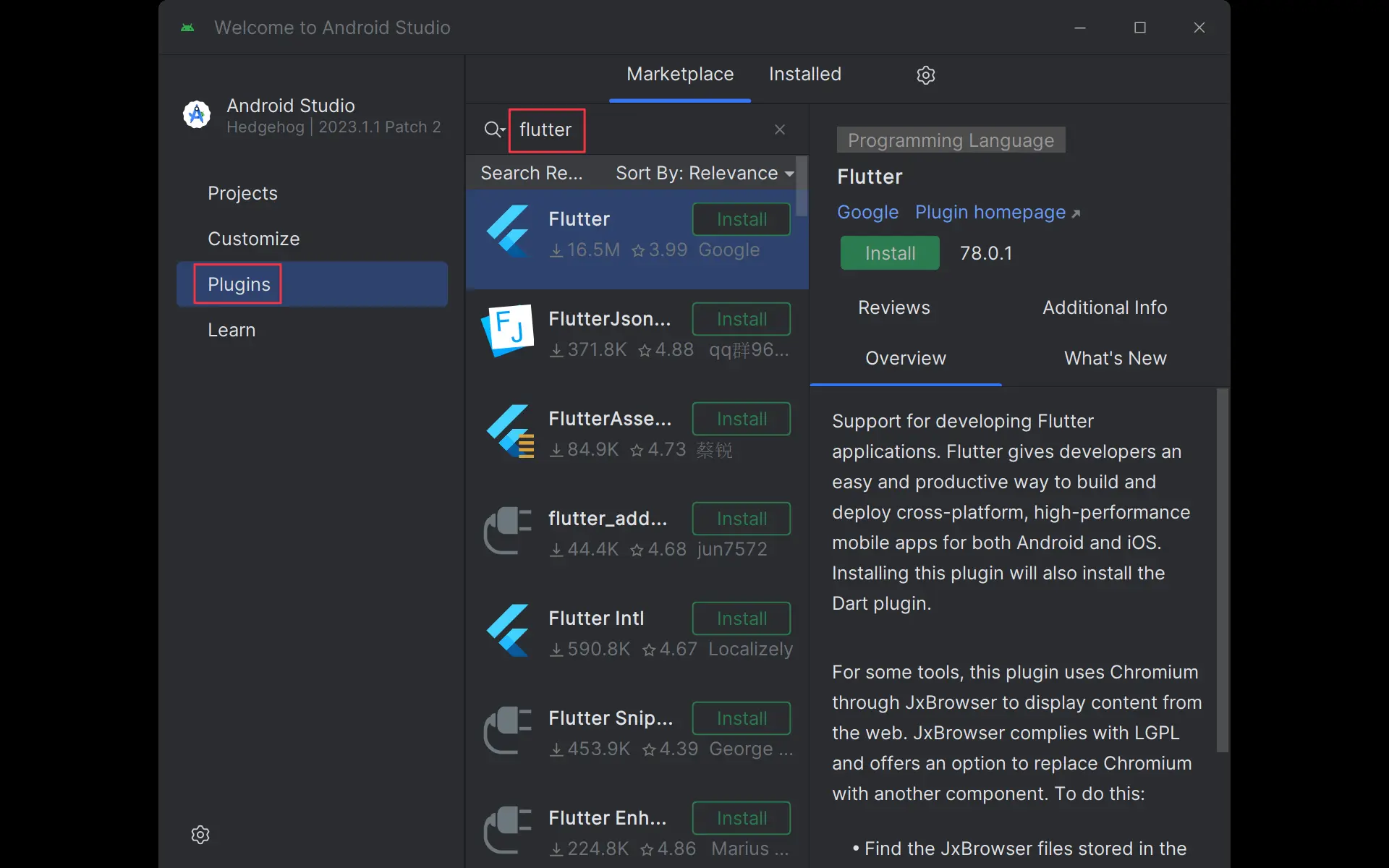The image size is (1389, 868).
Task: Install Flutter plugin version 78.0.1
Action: [x=889, y=253]
